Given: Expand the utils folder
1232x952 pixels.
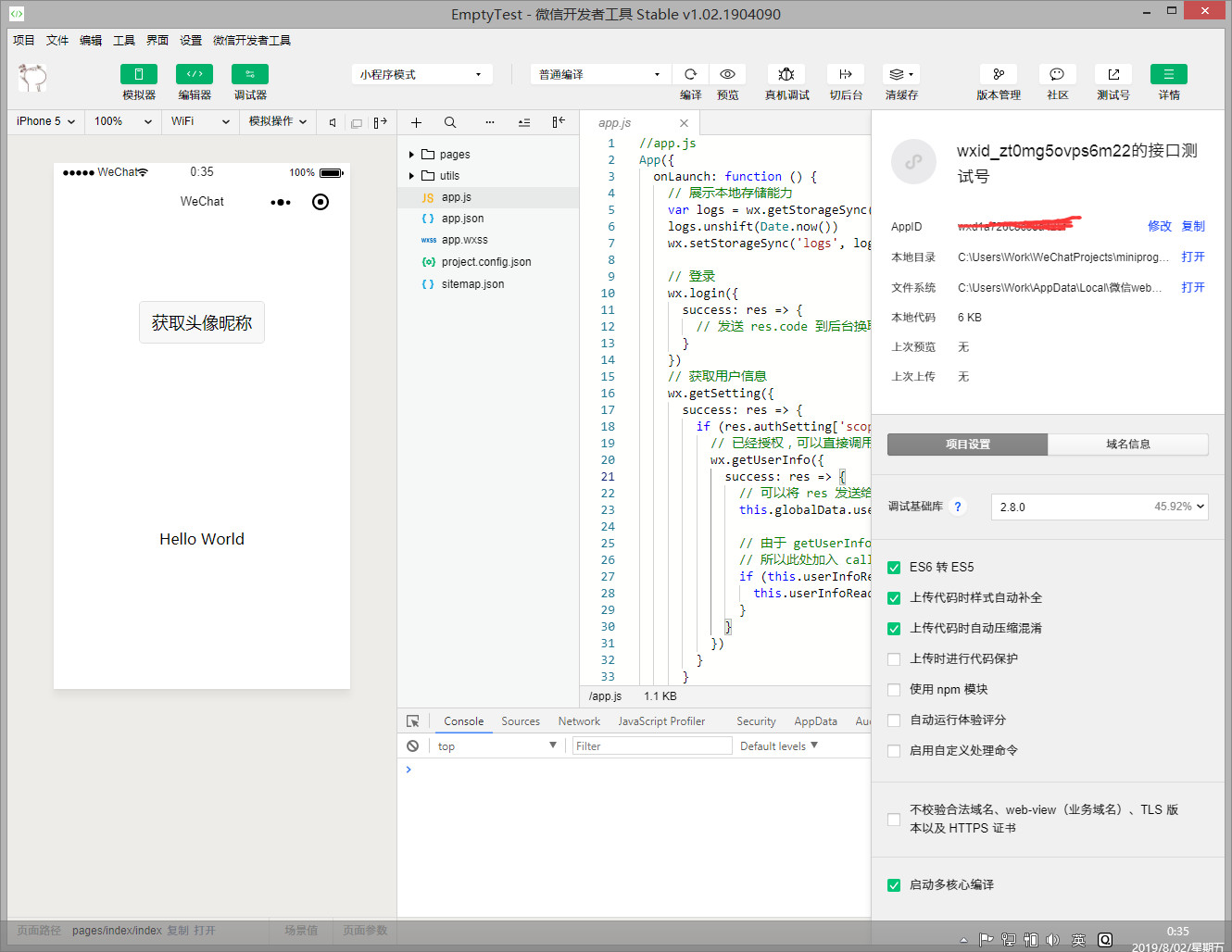Looking at the screenshot, I should coord(411,176).
